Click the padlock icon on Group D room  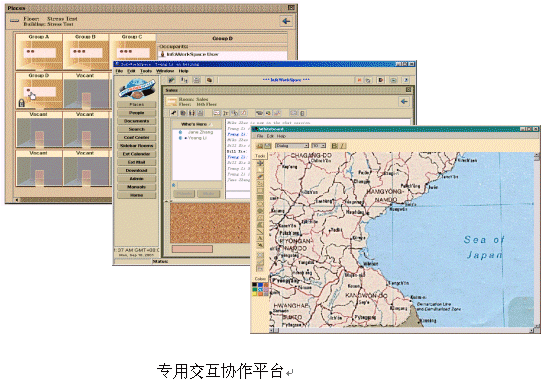click(21, 103)
